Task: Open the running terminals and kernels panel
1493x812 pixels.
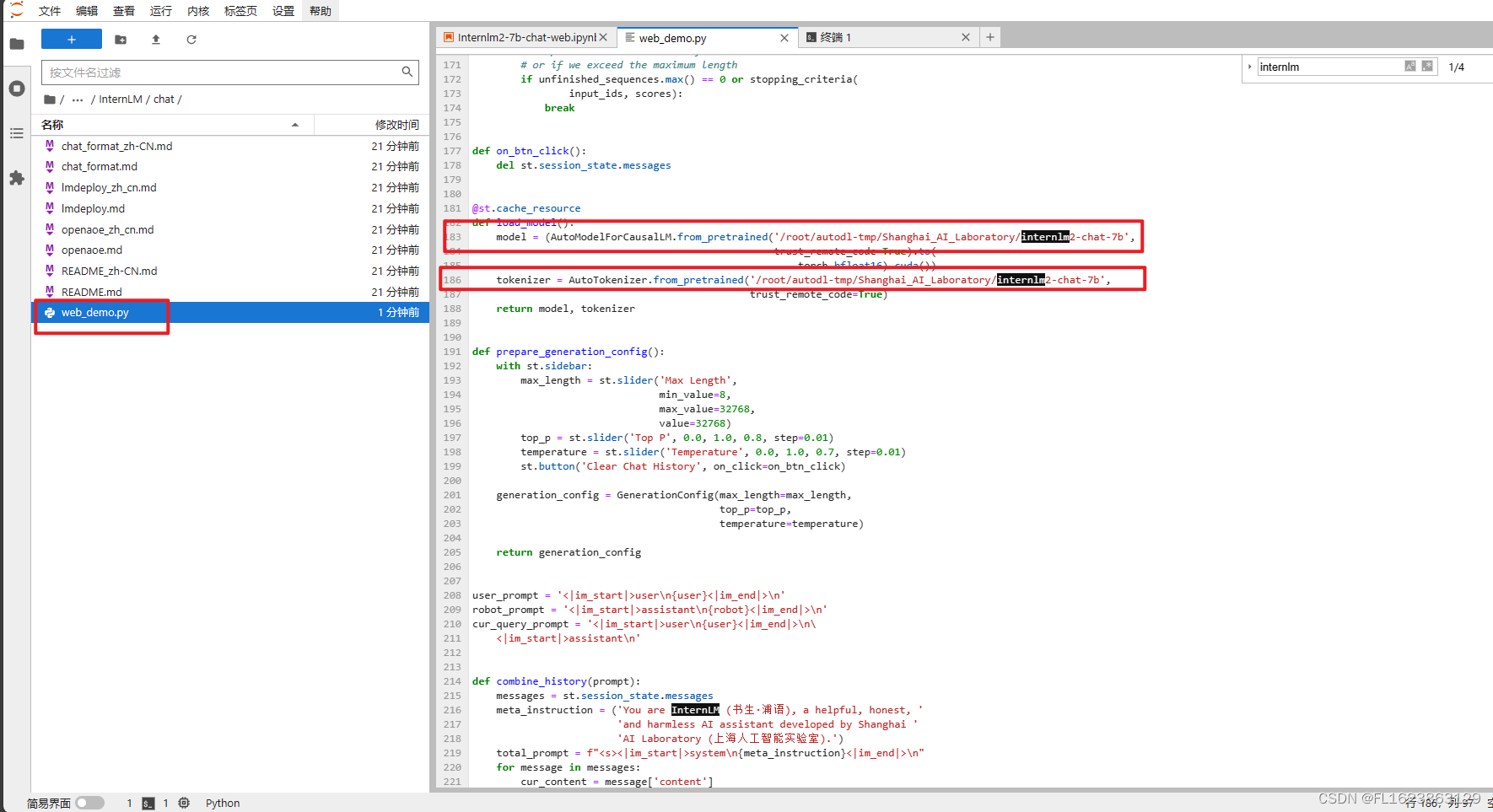Action: 17,88
